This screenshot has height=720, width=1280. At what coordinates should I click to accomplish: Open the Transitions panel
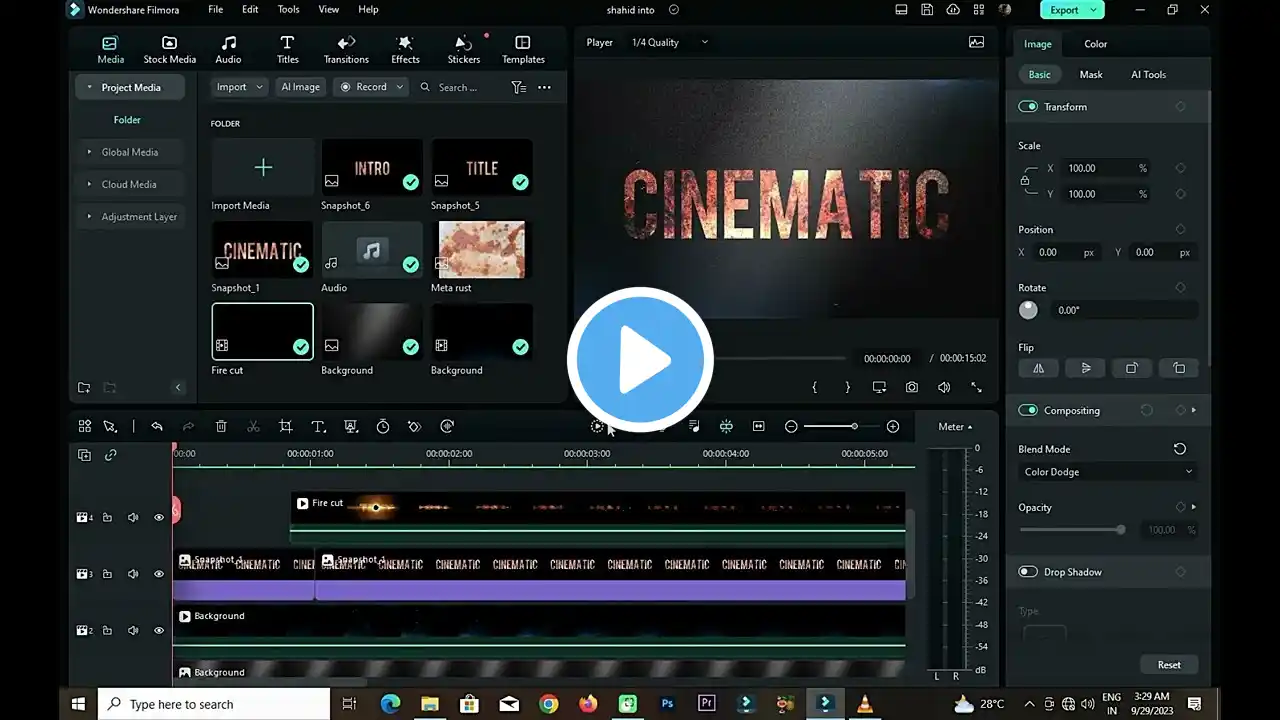346,49
